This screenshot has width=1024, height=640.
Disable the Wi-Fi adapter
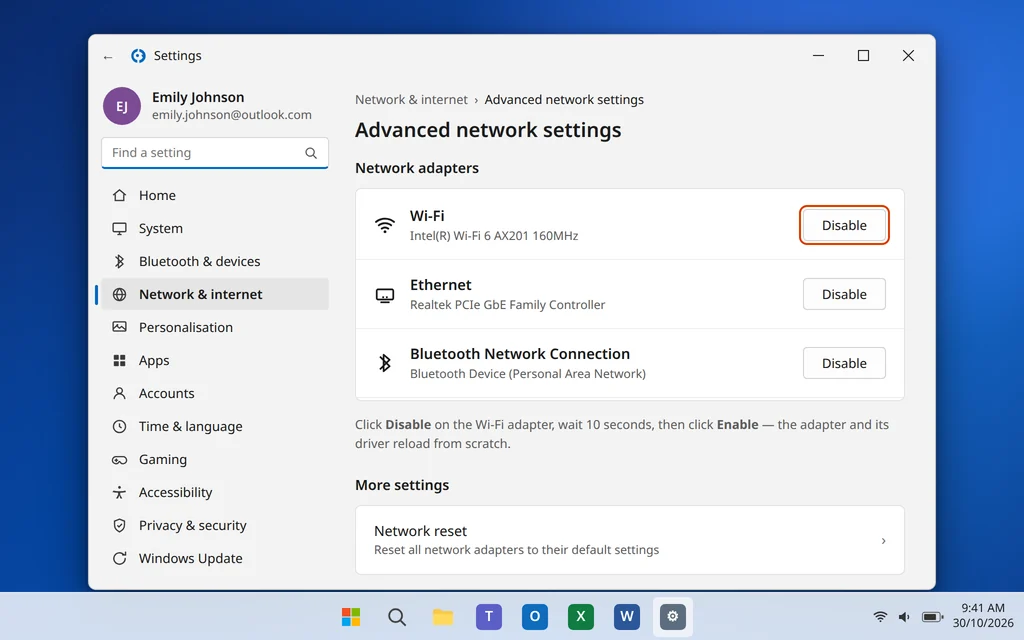click(844, 225)
